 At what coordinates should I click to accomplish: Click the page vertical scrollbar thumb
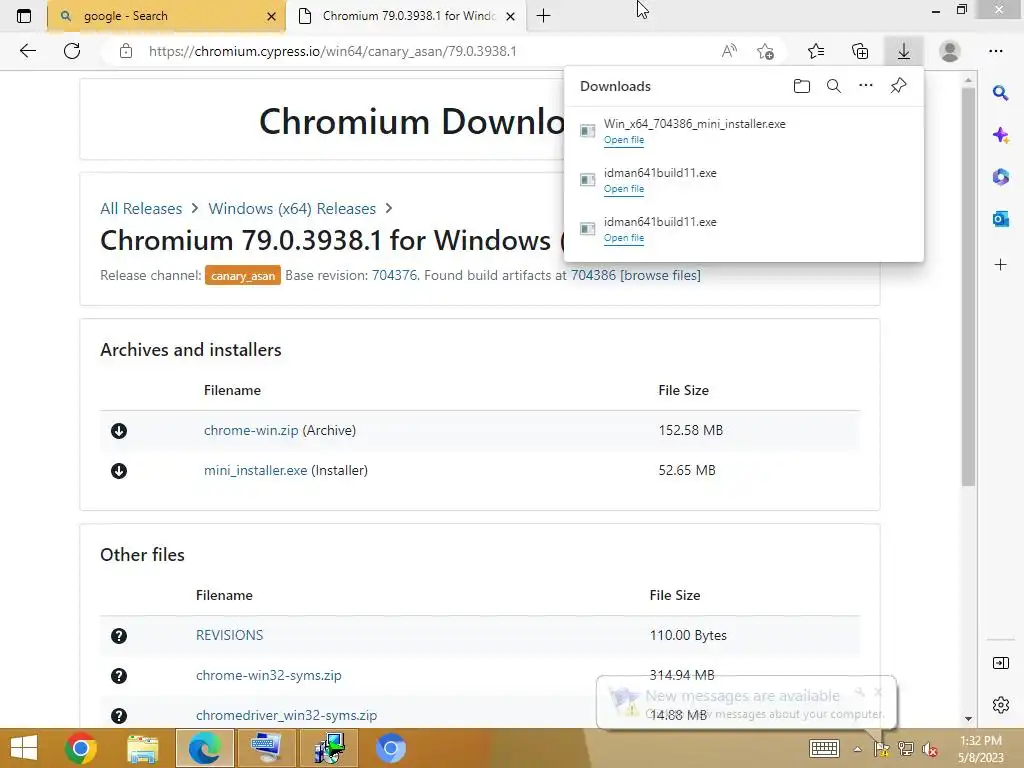[x=968, y=287]
